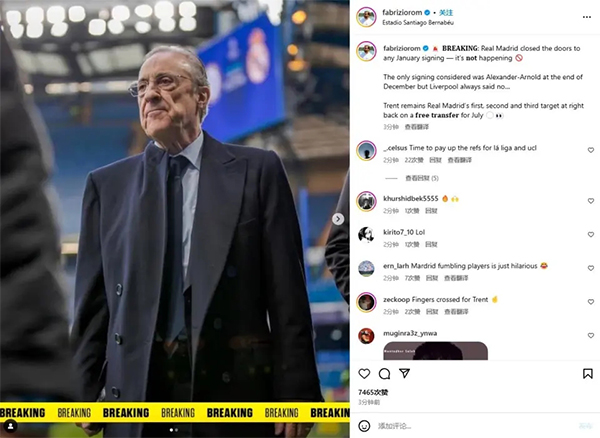Share post via paper plane icon

point(404,373)
